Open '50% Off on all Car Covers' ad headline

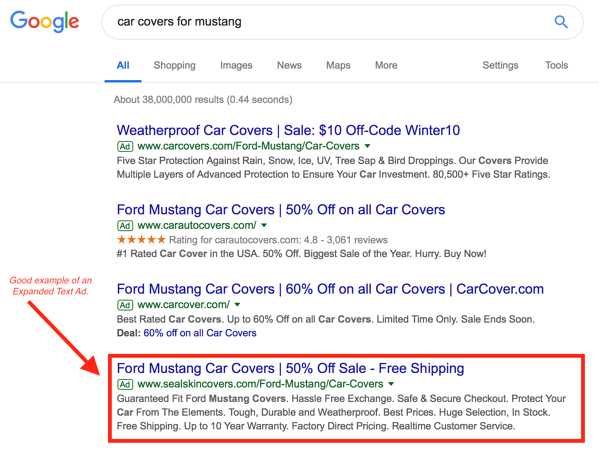[281, 210]
